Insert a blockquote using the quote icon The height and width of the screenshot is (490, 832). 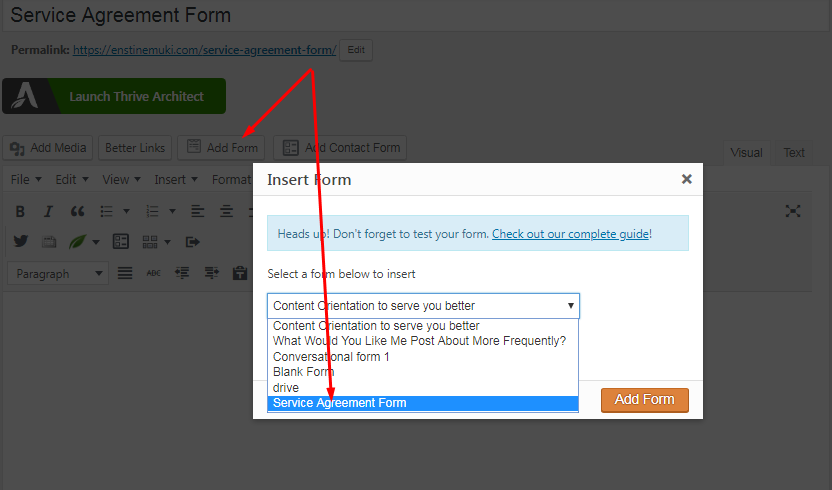pos(77,212)
